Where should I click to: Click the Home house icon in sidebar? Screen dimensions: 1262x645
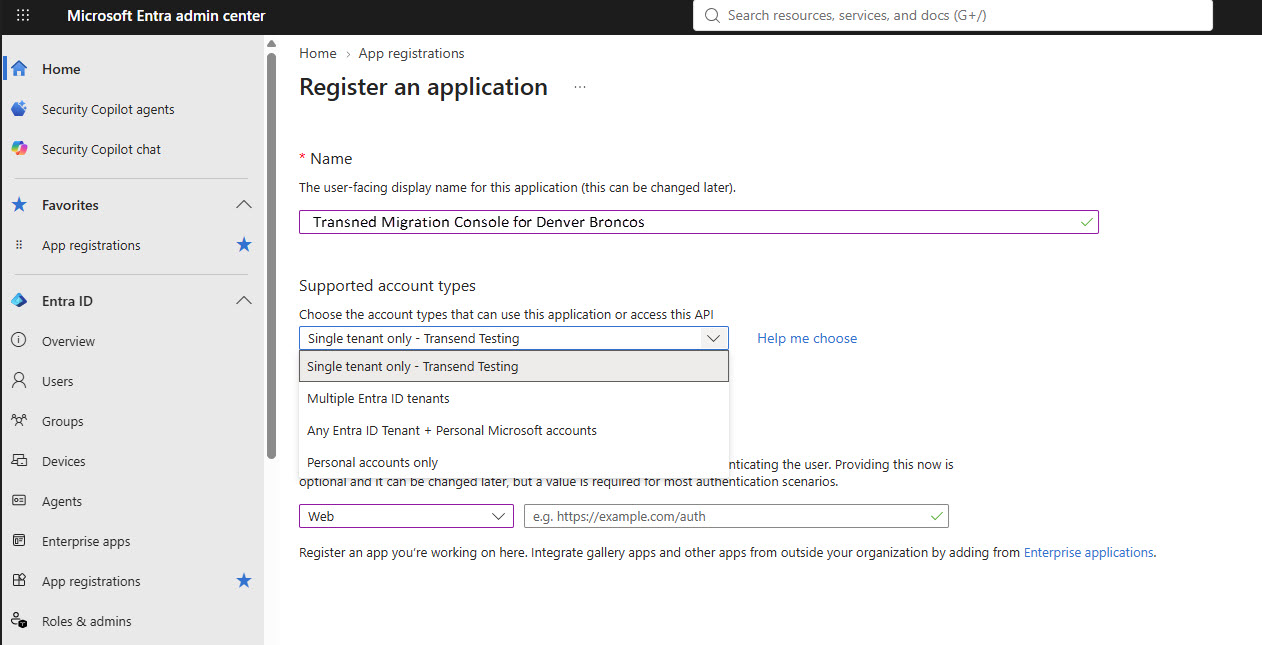pyautogui.click(x=19, y=69)
